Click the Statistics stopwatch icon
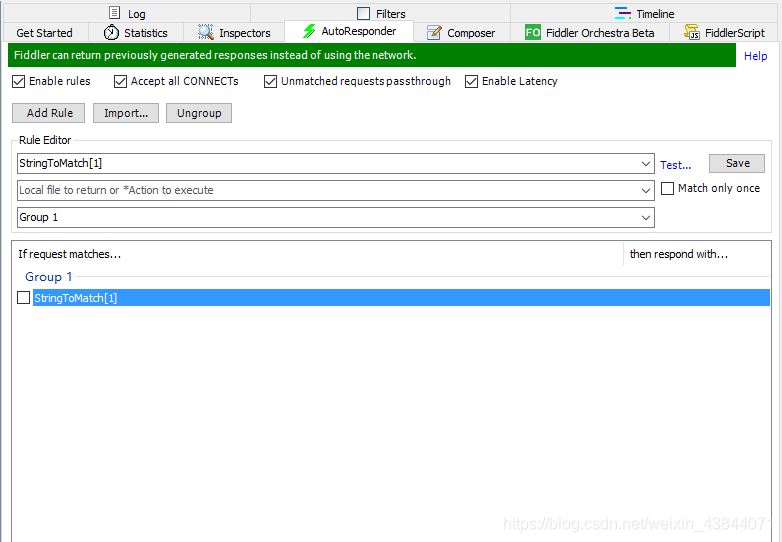Viewport: 782px width, 542px height. 111,32
